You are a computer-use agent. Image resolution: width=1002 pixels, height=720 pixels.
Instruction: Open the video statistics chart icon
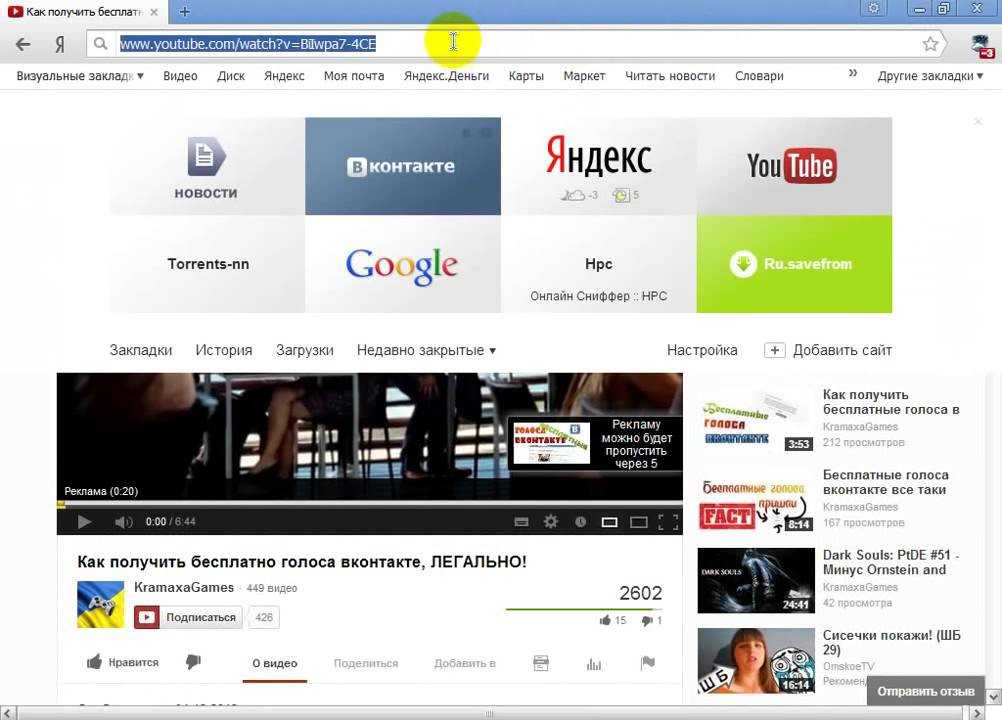594,664
